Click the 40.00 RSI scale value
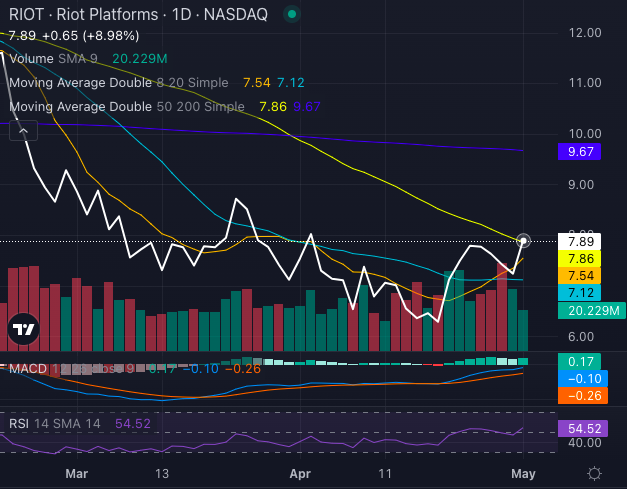This screenshot has width=627, height=489. (585, 443)
